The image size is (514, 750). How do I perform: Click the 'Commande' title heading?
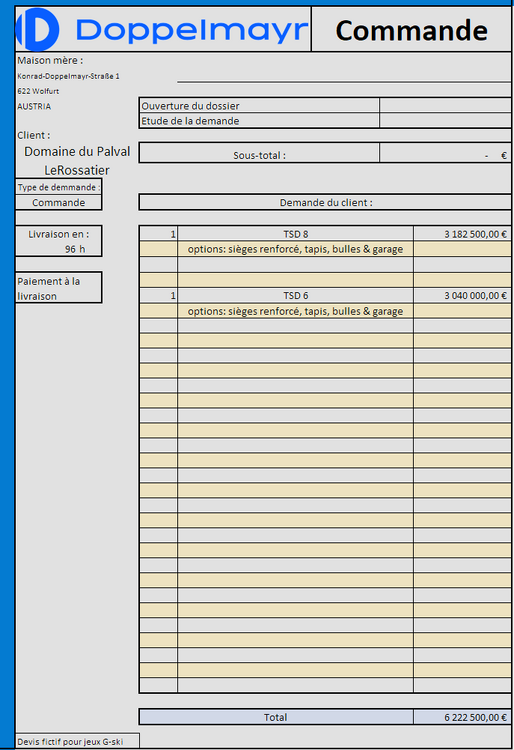point(411,31)
